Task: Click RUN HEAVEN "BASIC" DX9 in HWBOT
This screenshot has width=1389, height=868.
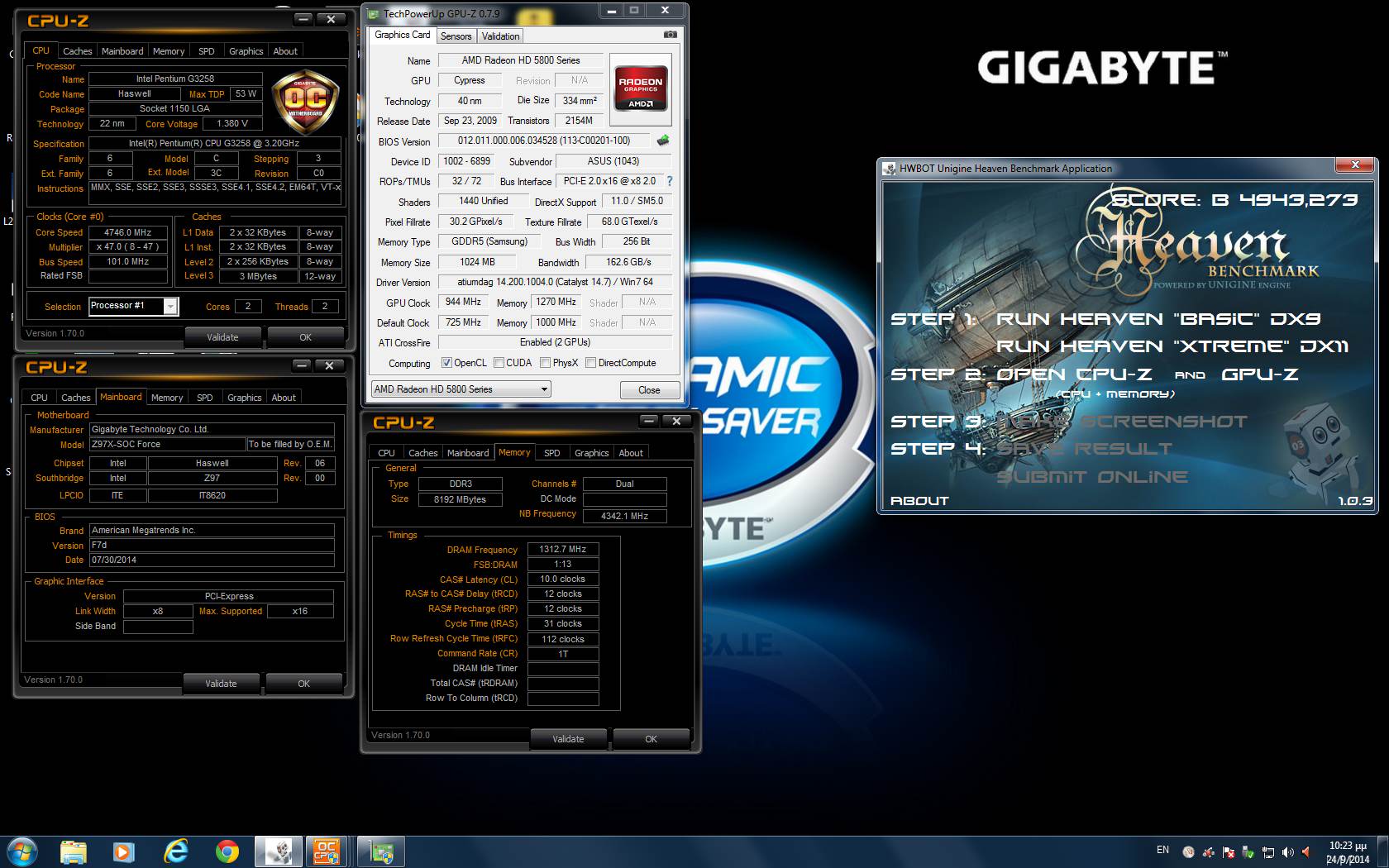Action: click(1158, 319)
